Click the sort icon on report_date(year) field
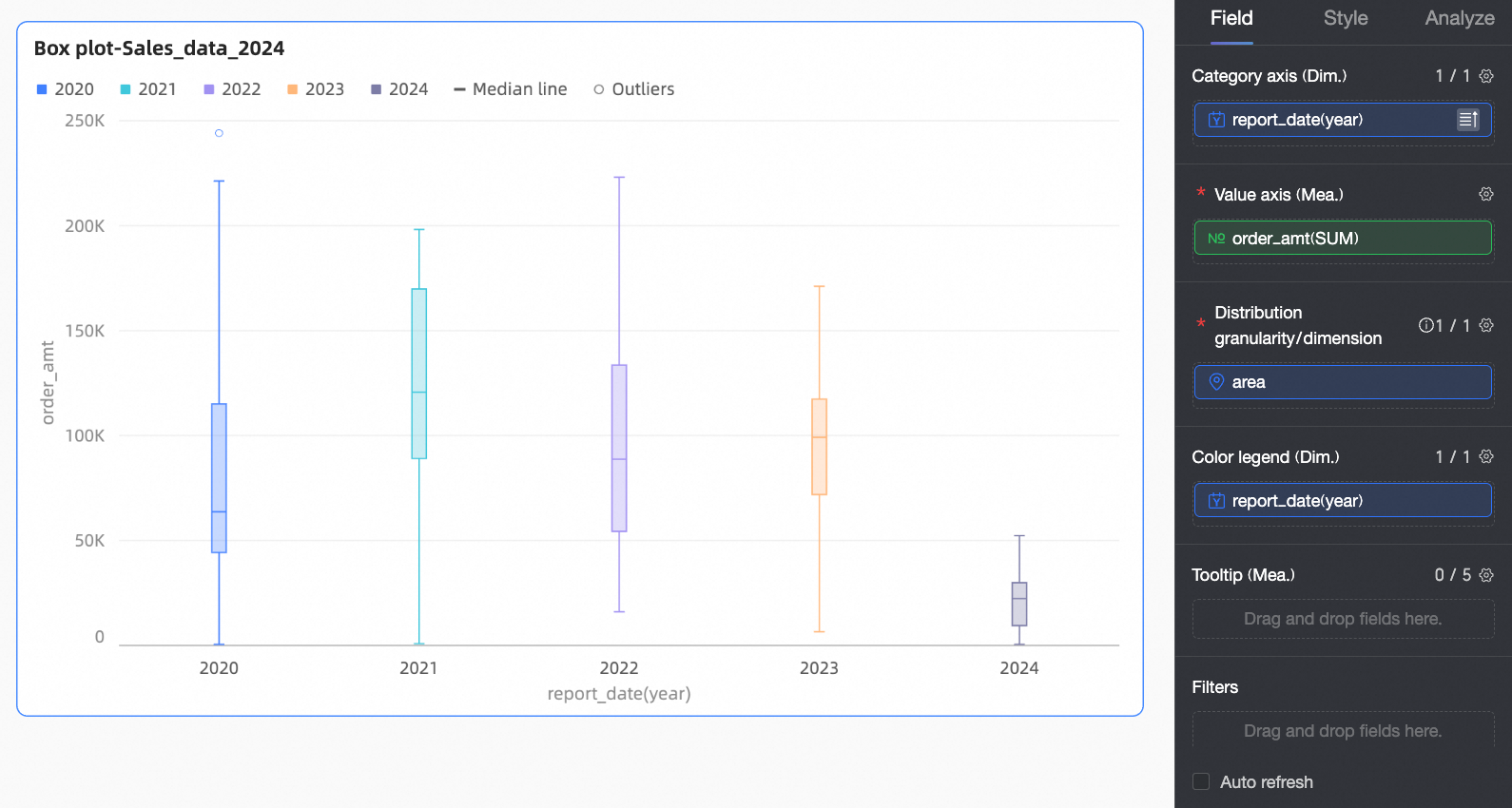The width and height of the screenshot is (1512, 808). coord(1468,120)
